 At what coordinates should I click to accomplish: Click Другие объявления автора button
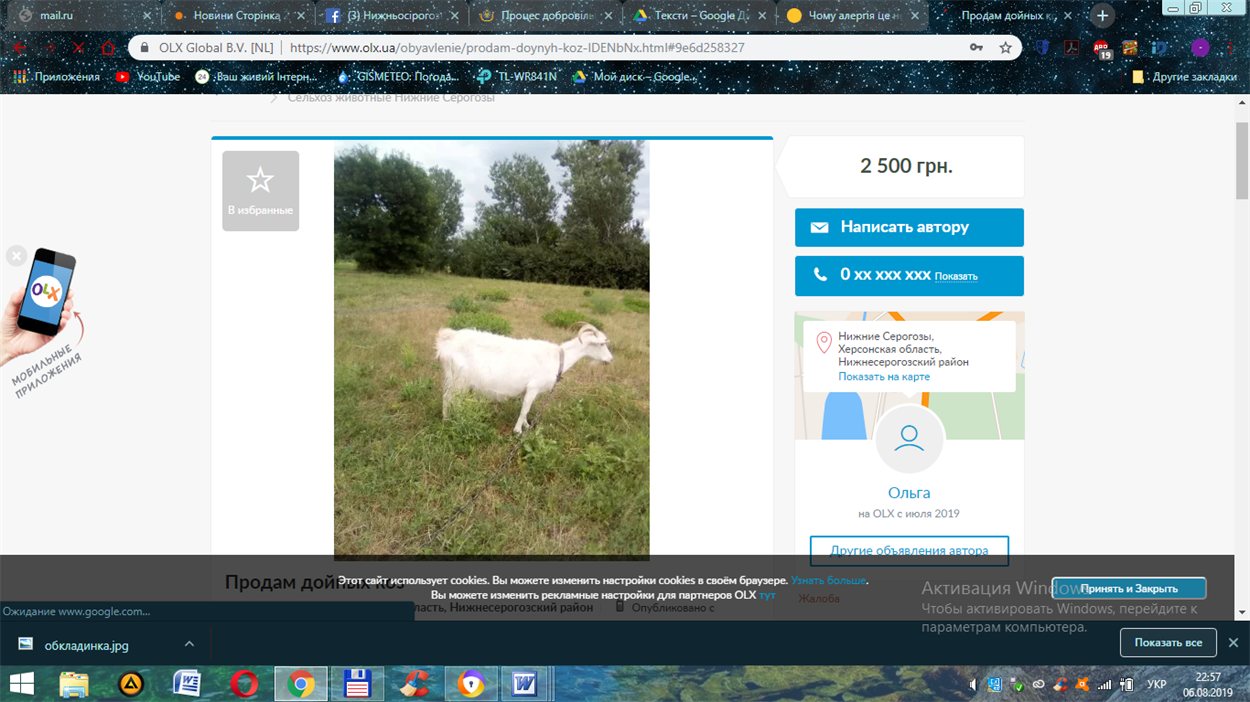pyautogui.click(x=909, y=551)
